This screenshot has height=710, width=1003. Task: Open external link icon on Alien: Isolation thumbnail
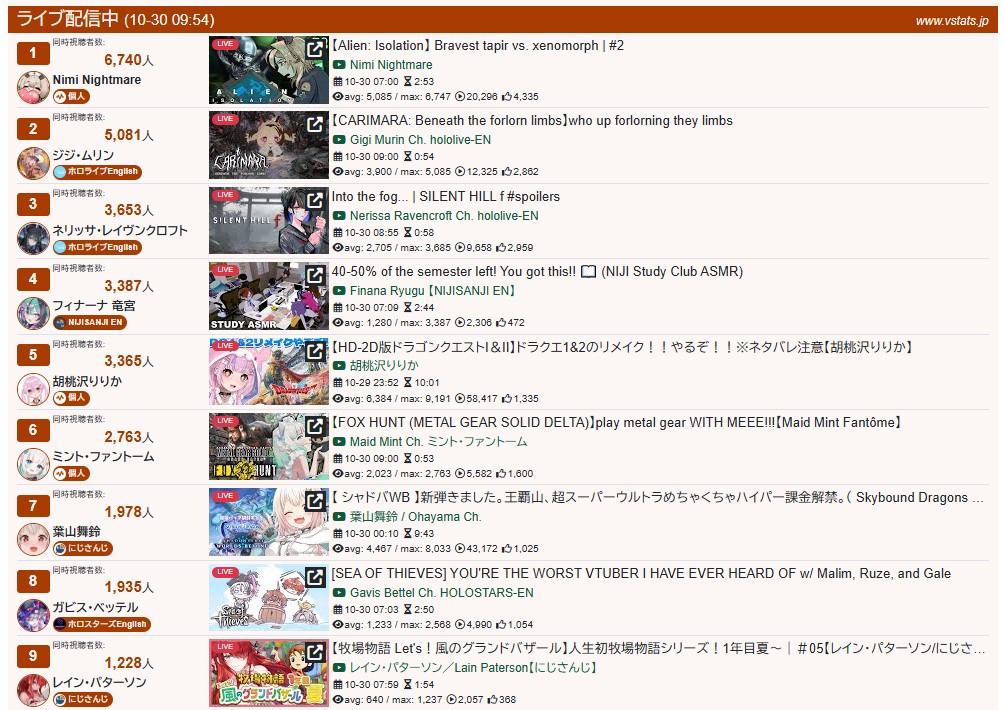[315, 49]
